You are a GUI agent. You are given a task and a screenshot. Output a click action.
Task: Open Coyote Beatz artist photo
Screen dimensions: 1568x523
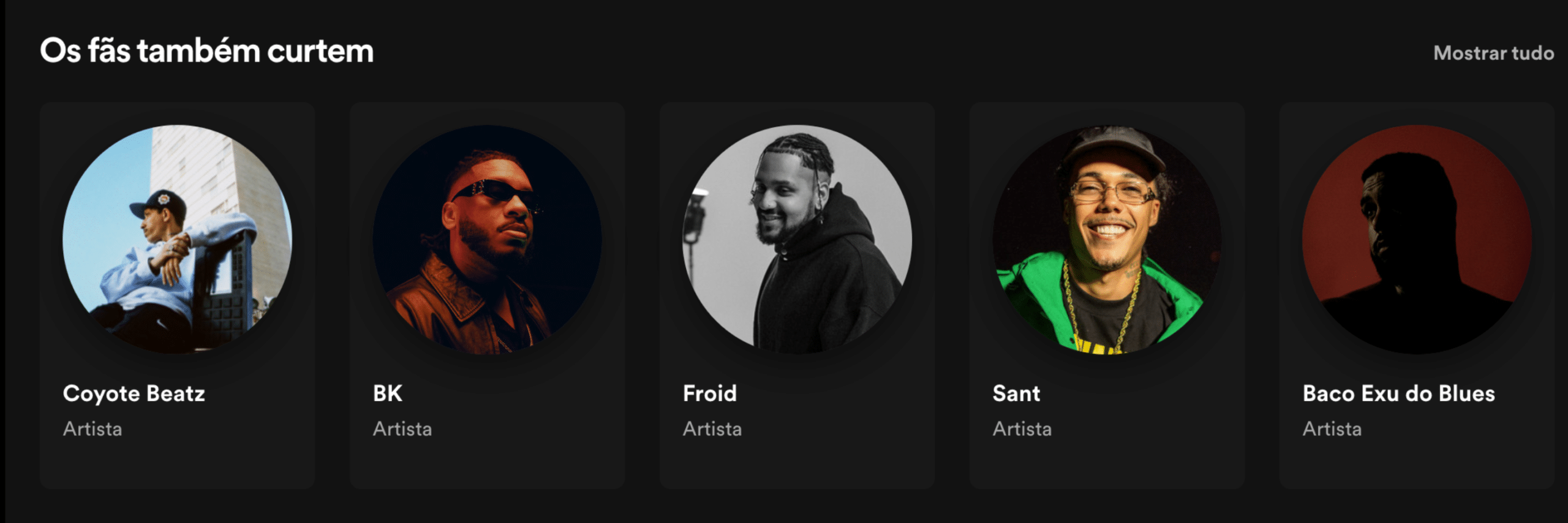178,239
